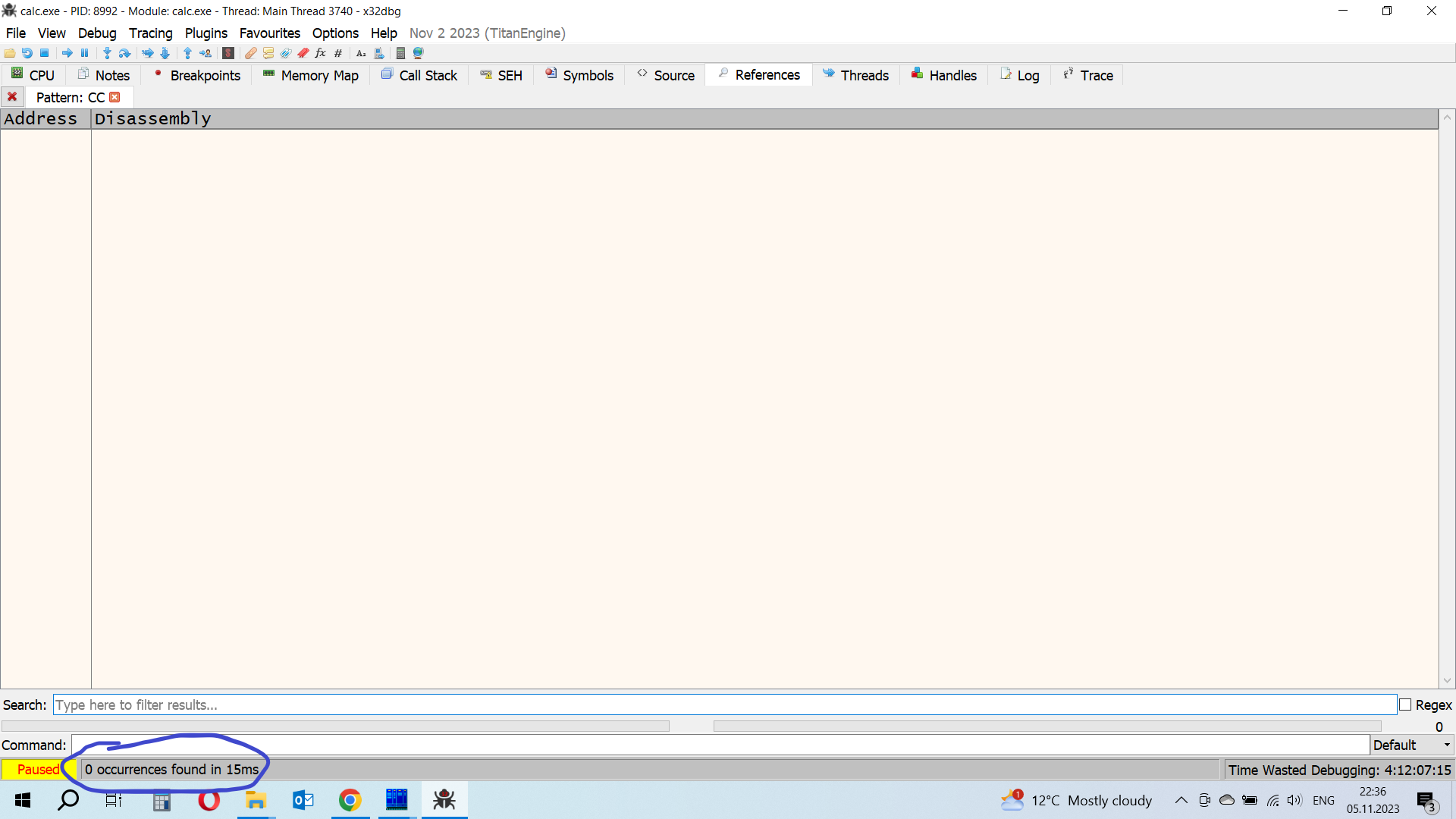Open Google Chrome from the taskbar
This screenshot has width=1456, height=819.
click(350, 800)
